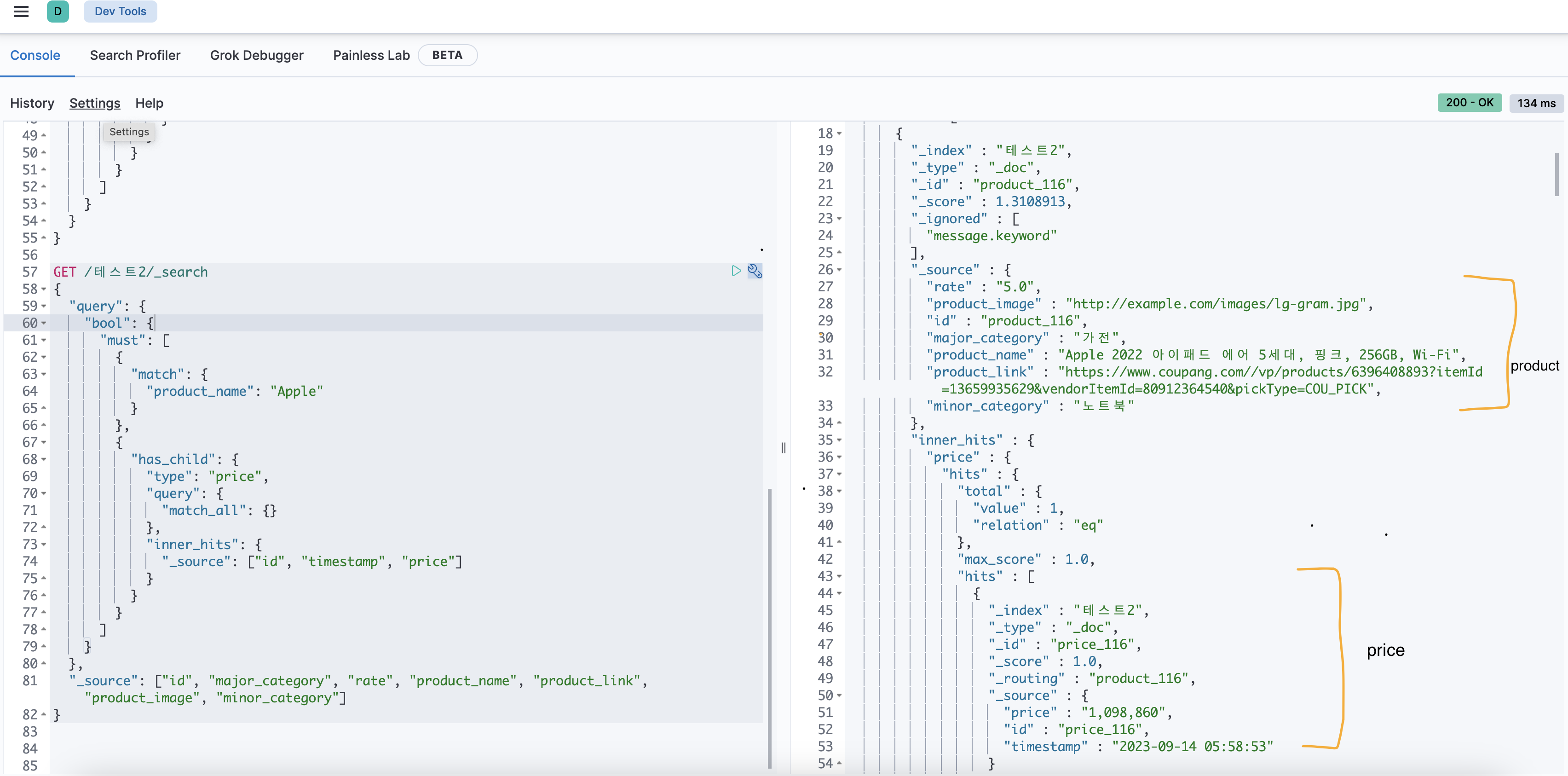Viewport: 1568px width, 776px height.
Task: Collapse the fold at editor line 58
Action: click(x=44, y=290)
